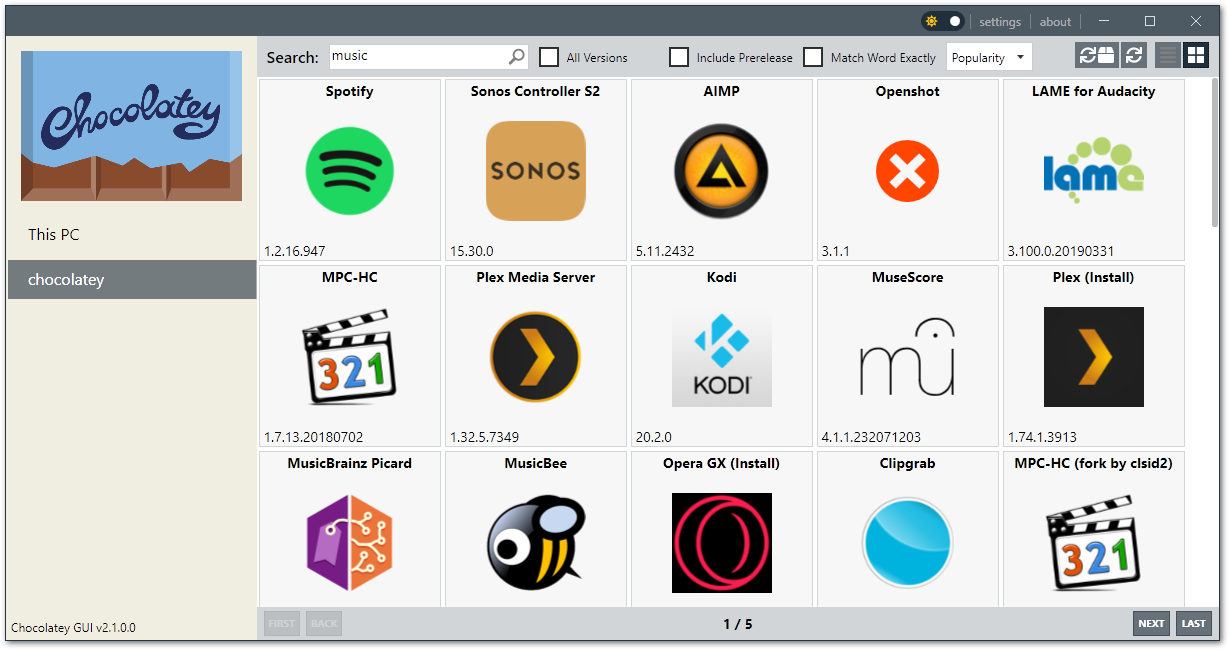Viewport: 1229px width, 650px height.
Task: Tick Match Word Exactly checkbox
Action: 813,57
